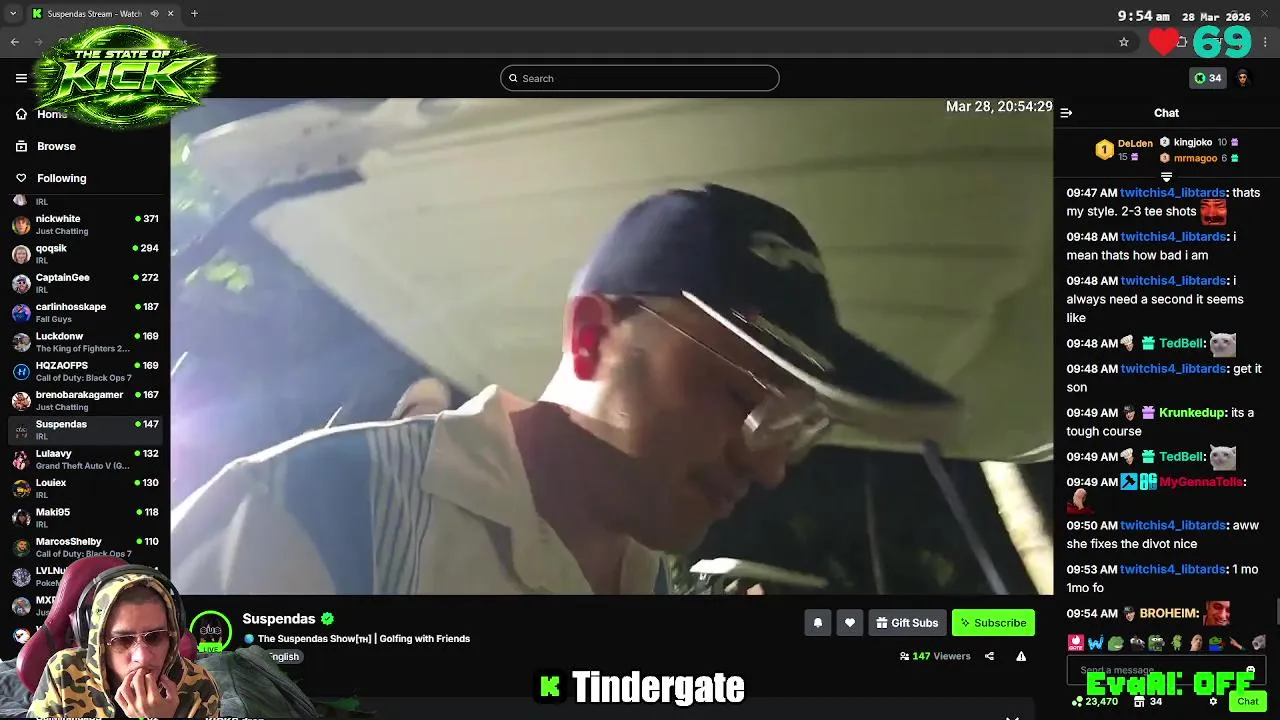Screen dimensions: 1280x720
Task: Click the report warning triangle icon
Action: click(1021, 656)
